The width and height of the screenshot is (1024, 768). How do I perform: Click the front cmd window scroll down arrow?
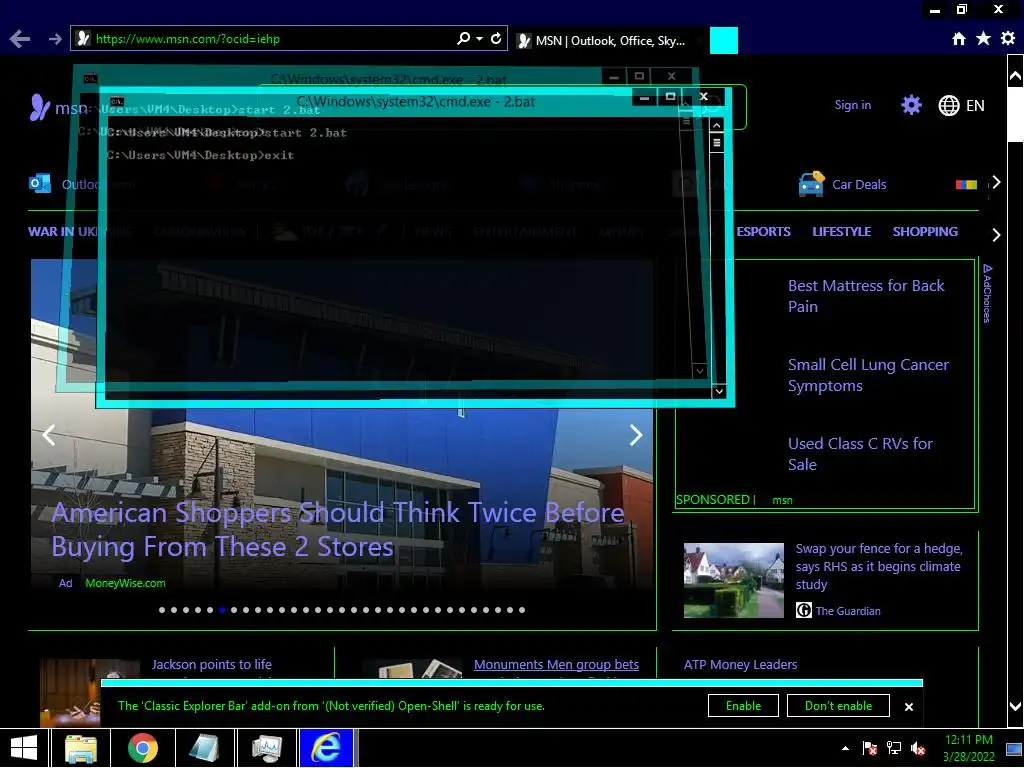[x=719, y=391]
